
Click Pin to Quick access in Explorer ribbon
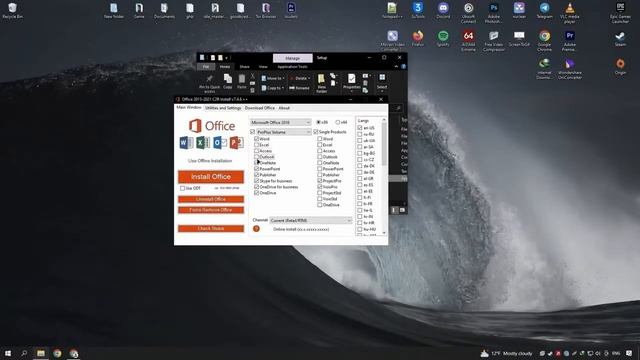point(209,83)
